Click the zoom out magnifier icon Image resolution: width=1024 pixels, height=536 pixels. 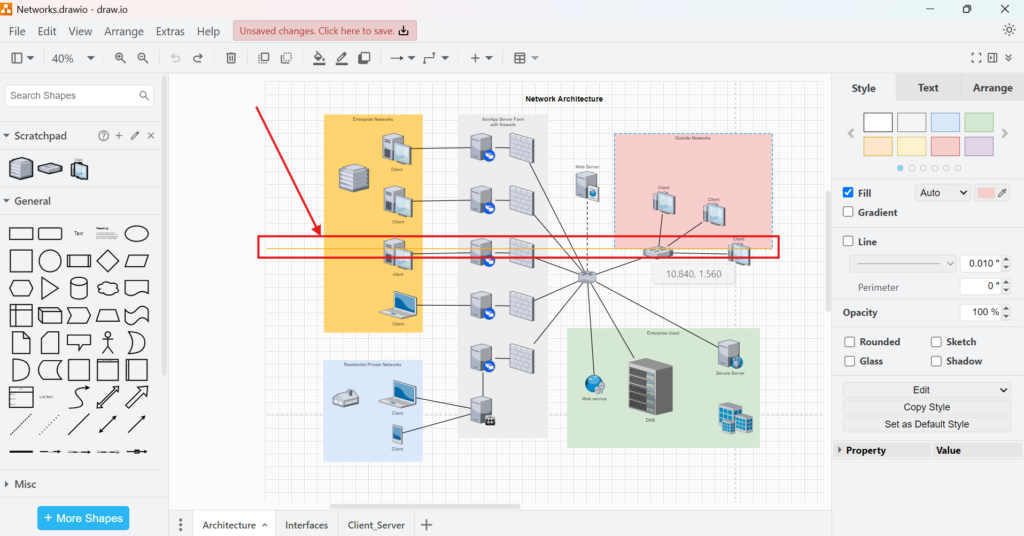(143, 58)
